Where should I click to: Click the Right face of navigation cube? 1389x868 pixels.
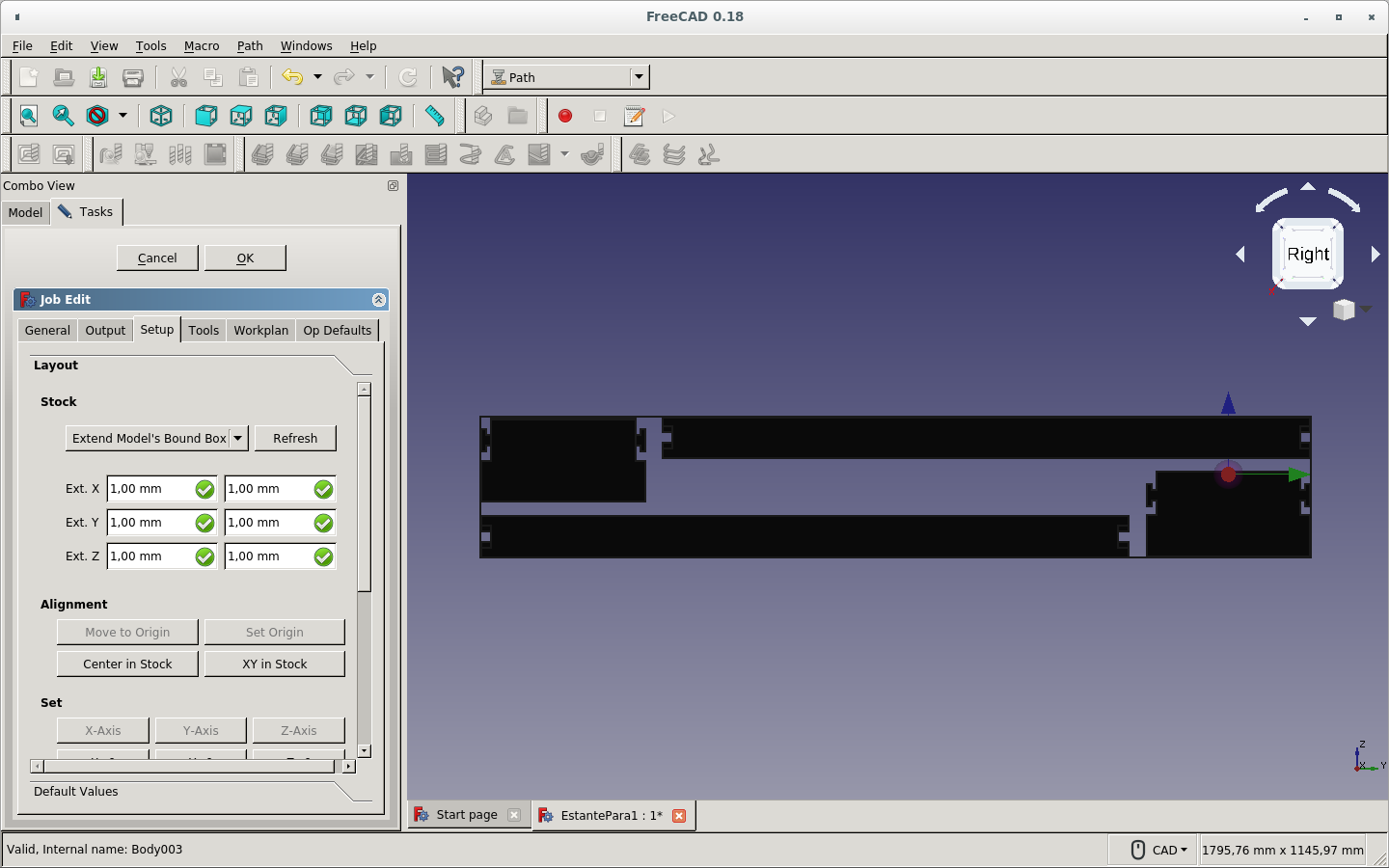tap(1308, 255)
